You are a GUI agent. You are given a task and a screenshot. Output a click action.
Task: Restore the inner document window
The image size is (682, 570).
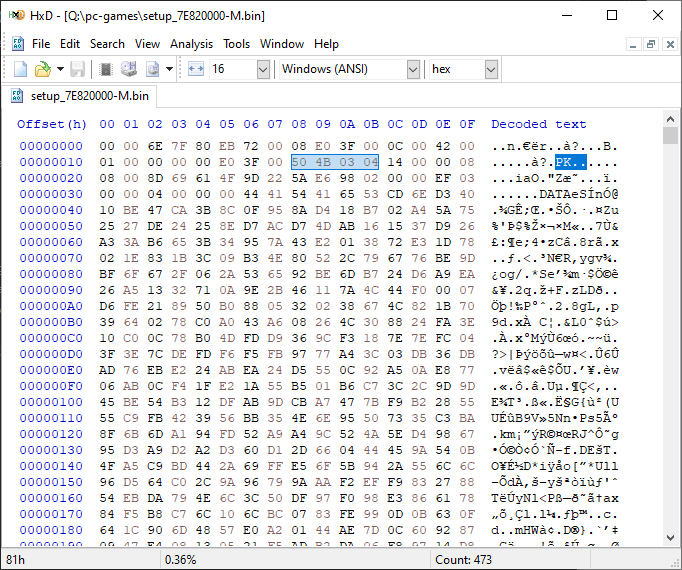(651, 44)
